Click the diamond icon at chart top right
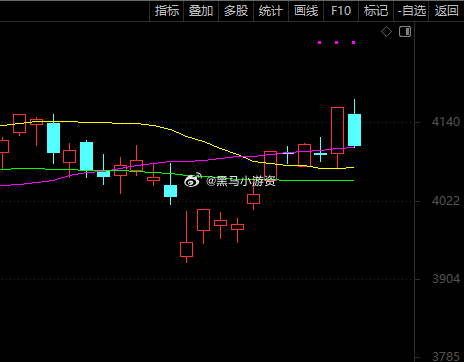The image size is (464, 362). 386,32
